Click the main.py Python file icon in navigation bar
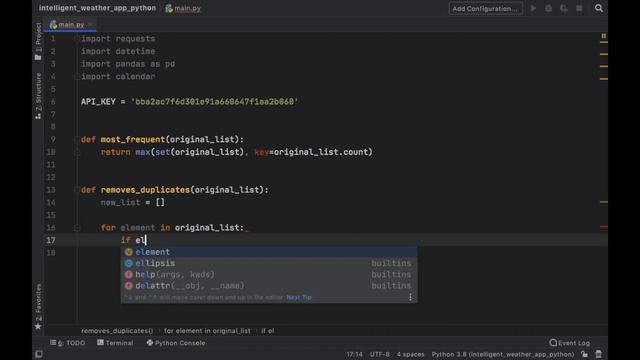Image resolution: width=640 pixels, height=360 pixels. [x=169, y=8]
